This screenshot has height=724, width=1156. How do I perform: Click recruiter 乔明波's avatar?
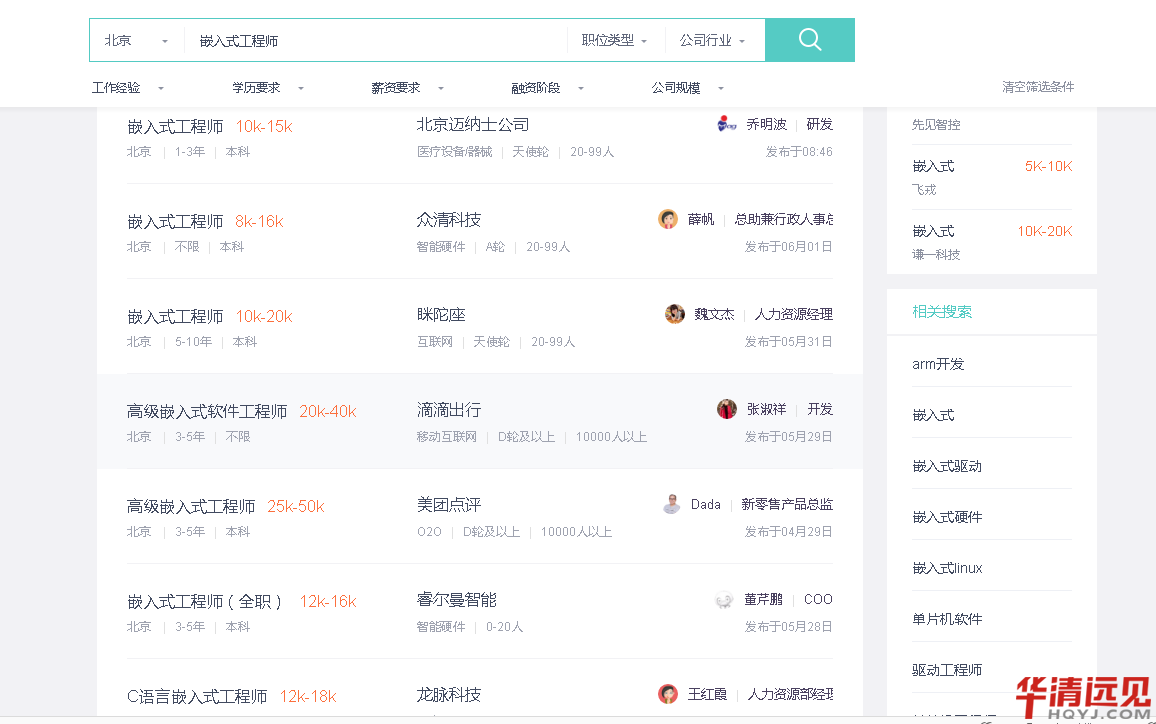[727, 124]
